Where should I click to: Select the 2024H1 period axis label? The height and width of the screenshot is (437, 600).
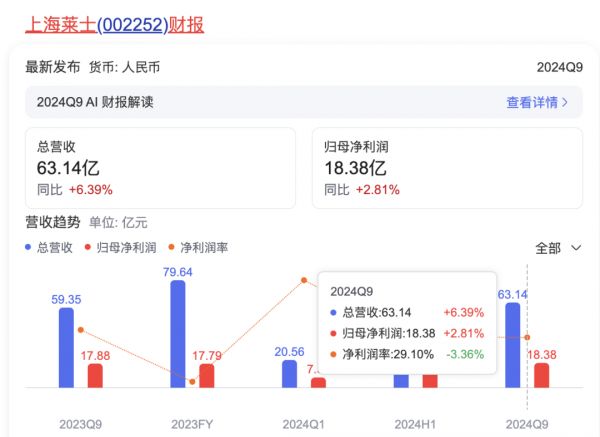pos(415,424)
